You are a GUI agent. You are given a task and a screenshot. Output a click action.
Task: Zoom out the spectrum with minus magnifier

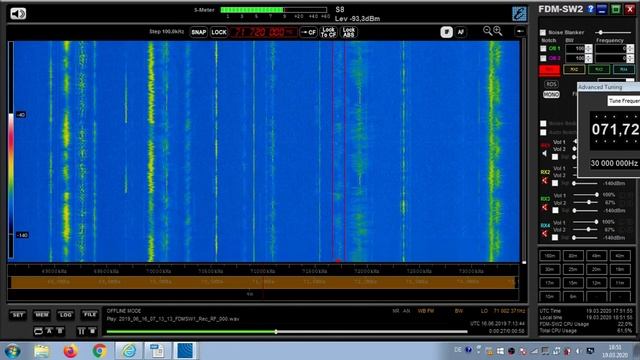click(x=487, y=31)
